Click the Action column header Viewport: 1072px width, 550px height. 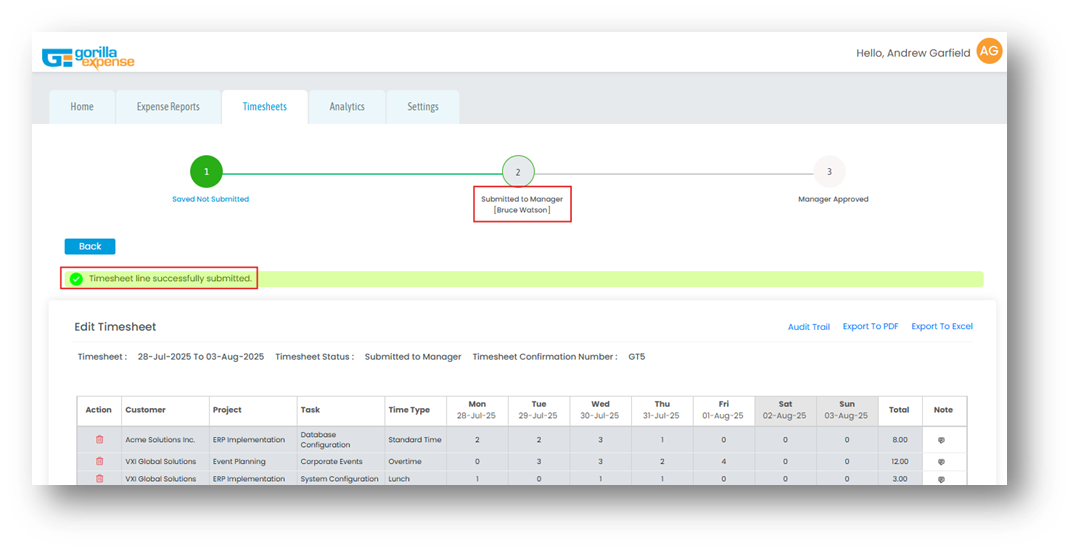click(x=98, y=410)
